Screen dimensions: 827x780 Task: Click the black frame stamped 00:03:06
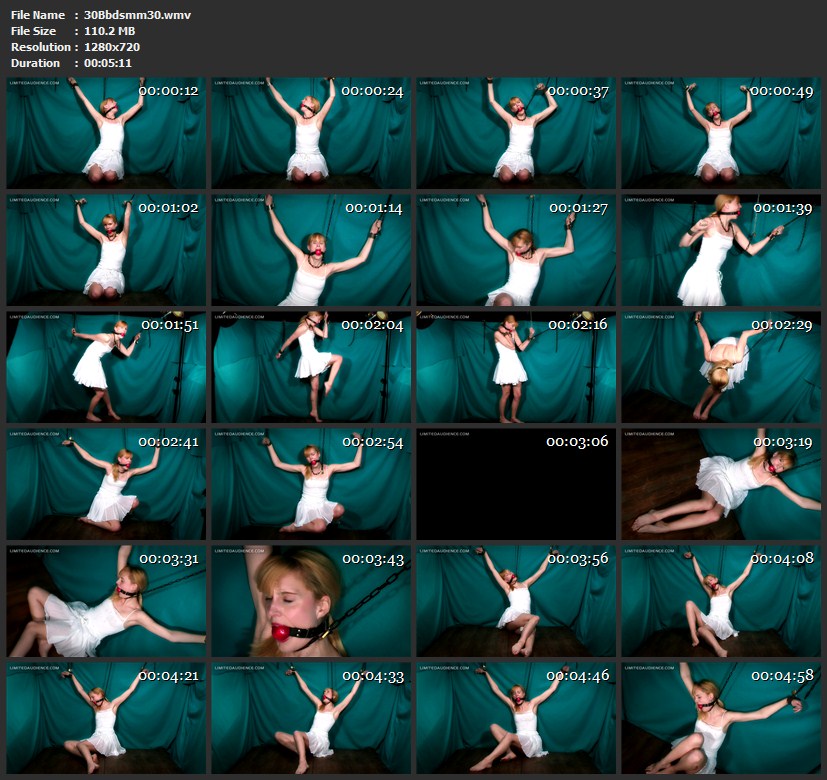click(516, 484)
